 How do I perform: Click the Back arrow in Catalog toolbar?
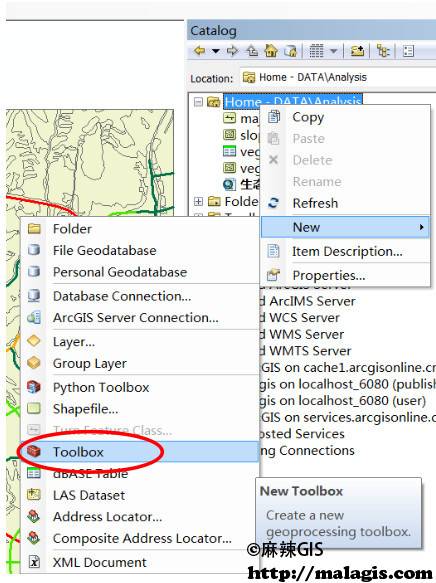click(x=200, y=50)
